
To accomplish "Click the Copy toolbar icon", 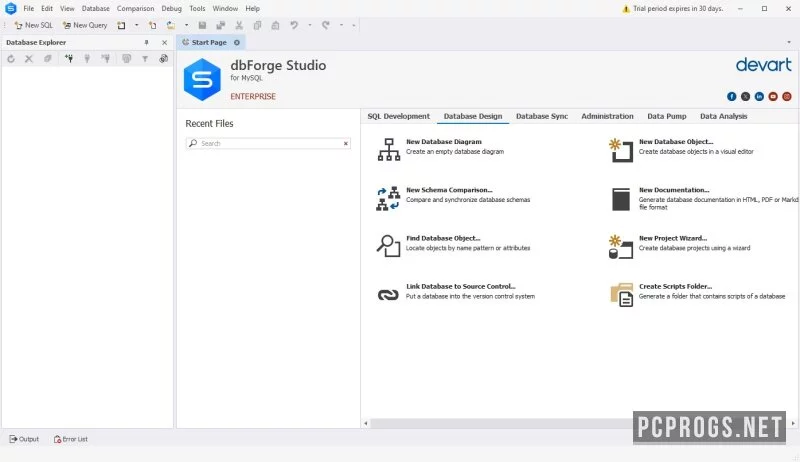I will tap(257, 25).
